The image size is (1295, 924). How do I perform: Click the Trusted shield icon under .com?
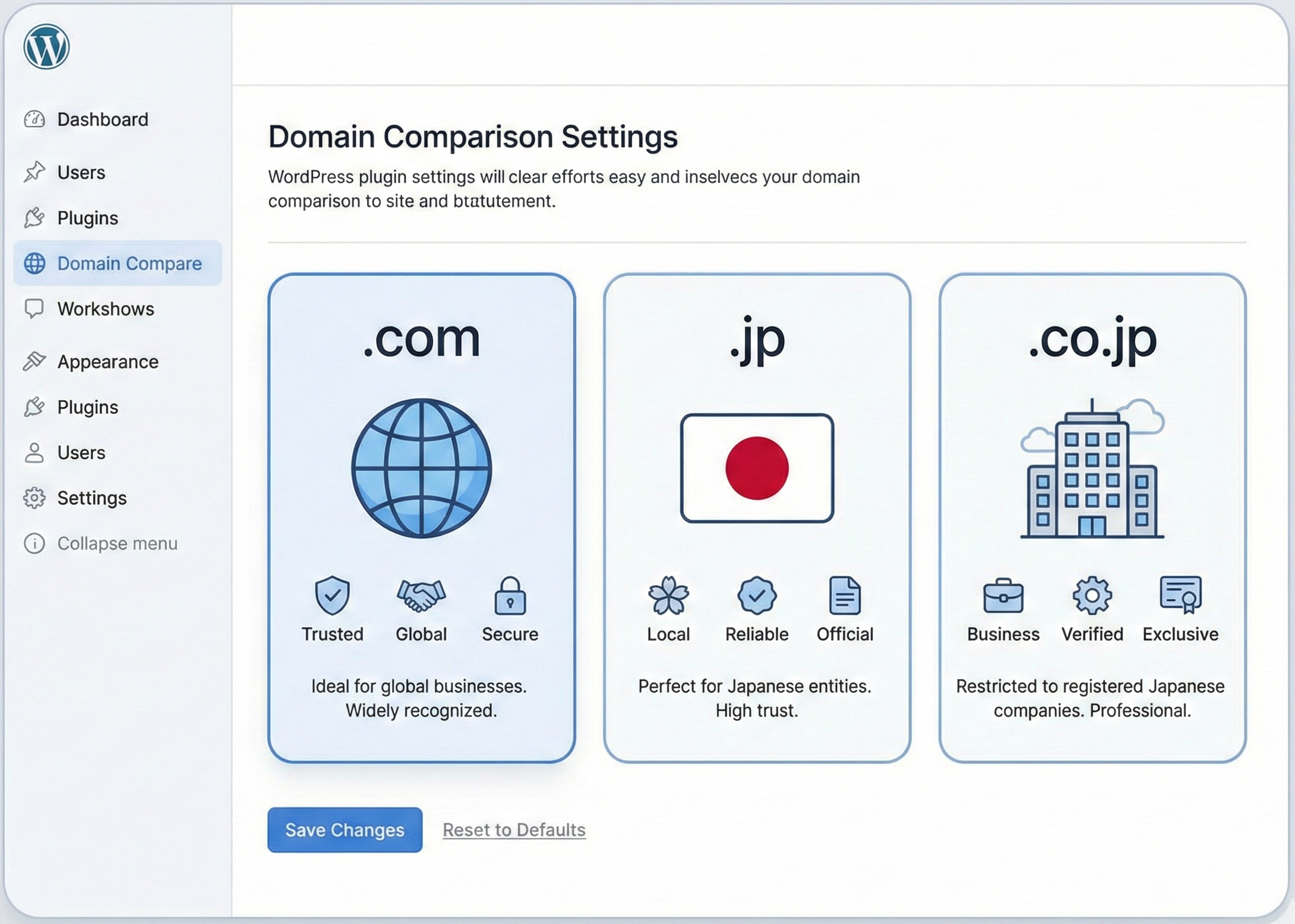332,596
